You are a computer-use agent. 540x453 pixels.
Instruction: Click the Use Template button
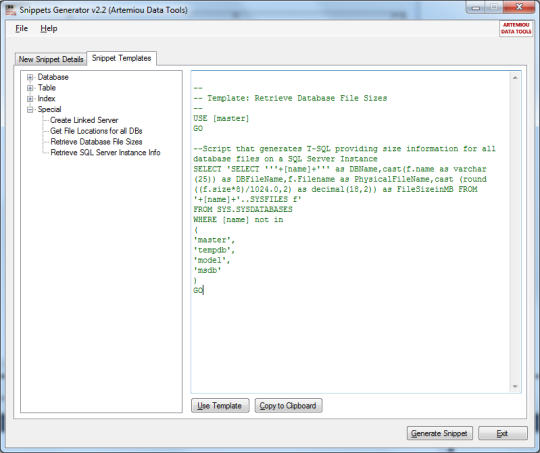220,406
